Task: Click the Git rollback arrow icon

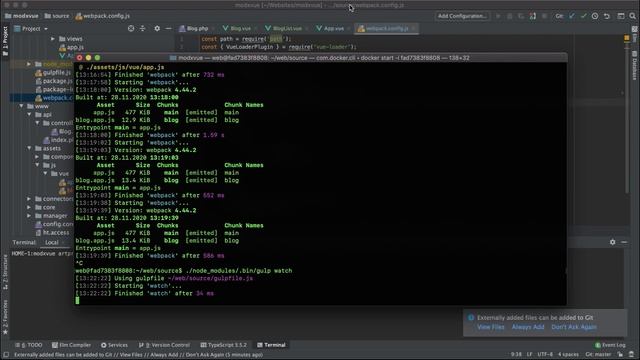Action: [x=607, y=16]
